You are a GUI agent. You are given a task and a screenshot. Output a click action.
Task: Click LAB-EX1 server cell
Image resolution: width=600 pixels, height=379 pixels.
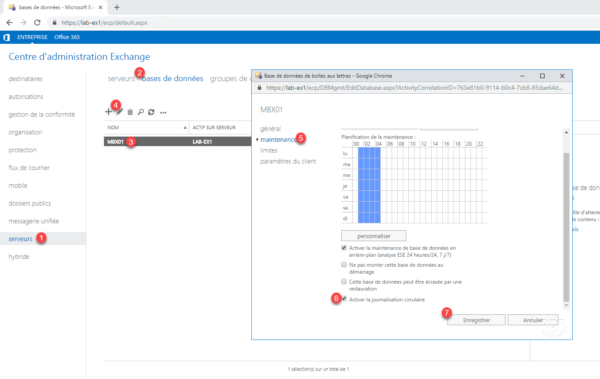click(x=202, y=142)
